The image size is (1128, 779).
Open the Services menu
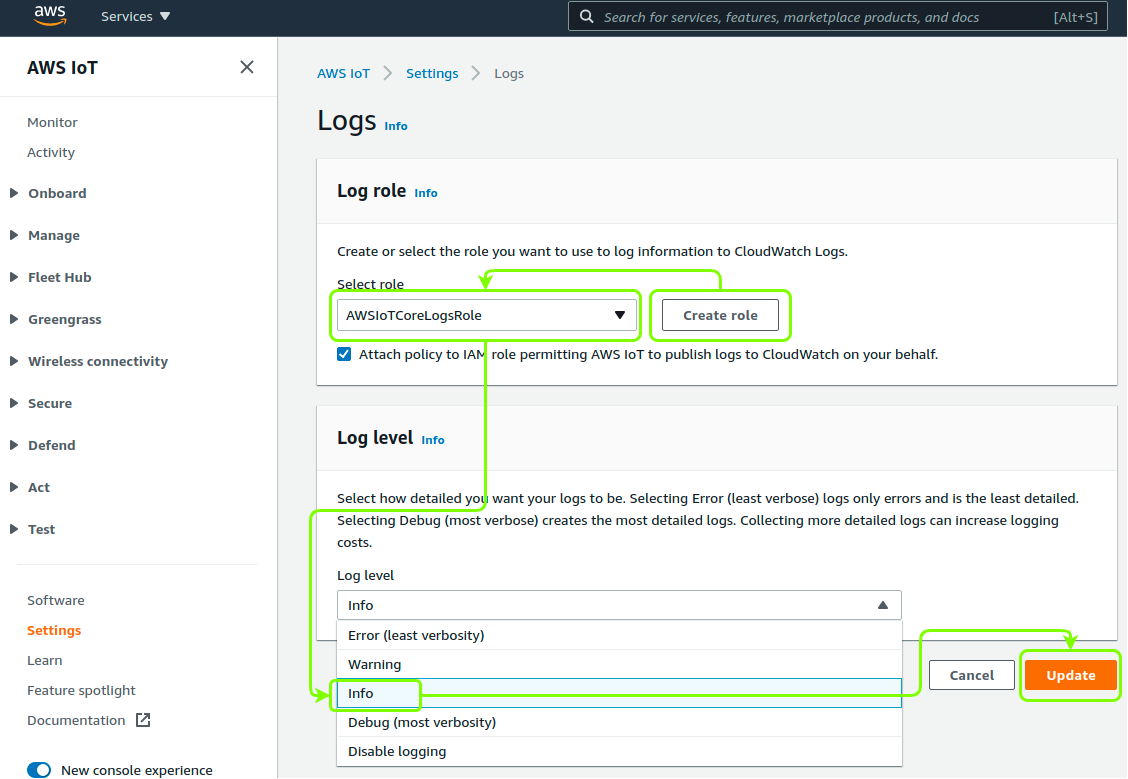pos(135,17)
